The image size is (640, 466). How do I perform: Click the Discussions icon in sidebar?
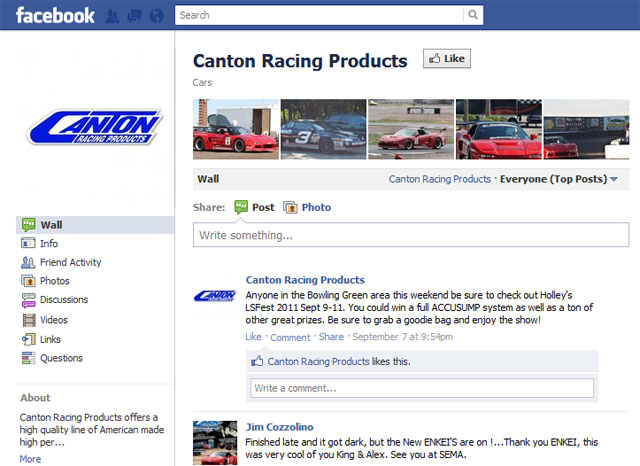[28, 300]
